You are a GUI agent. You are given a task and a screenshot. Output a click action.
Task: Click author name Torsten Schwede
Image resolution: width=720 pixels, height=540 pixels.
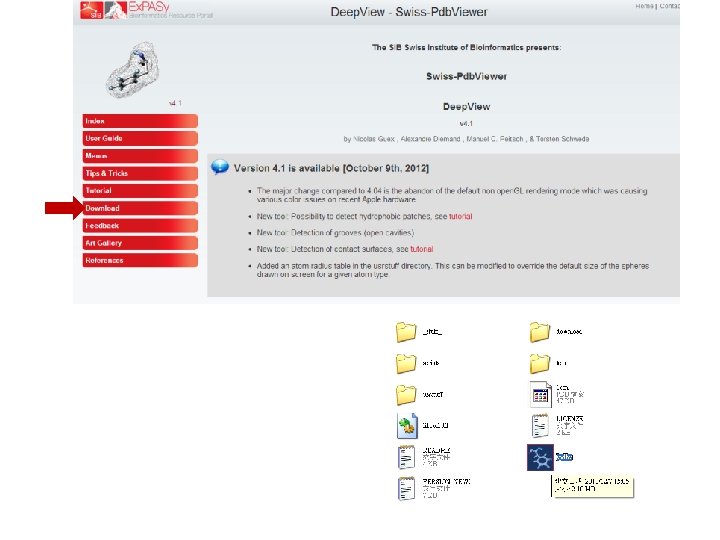pos(562,139)
